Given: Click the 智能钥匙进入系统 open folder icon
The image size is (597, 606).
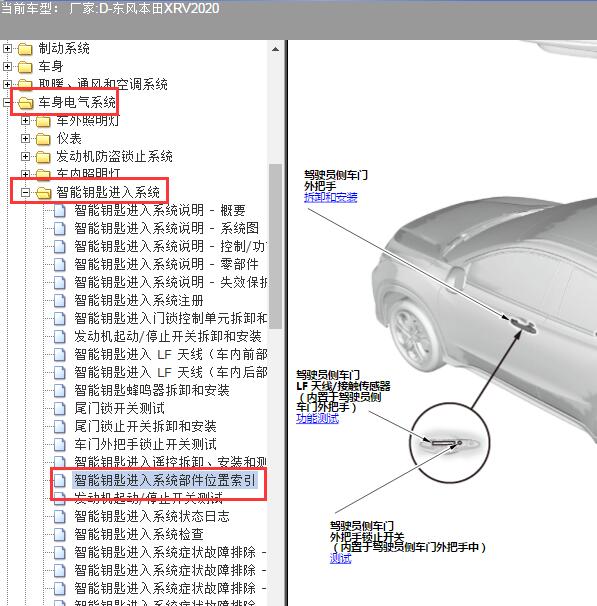Looking at the screenshot, I should [44, 192].
